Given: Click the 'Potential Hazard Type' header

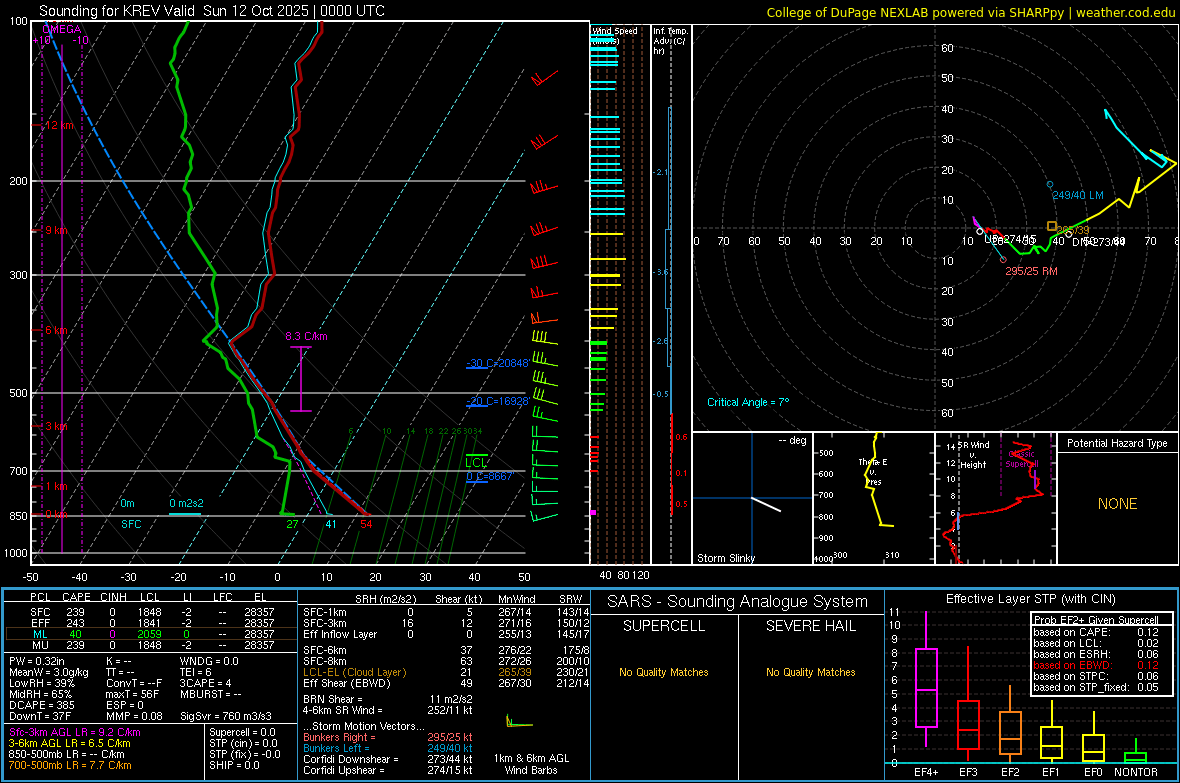Looking at the screenshot, I should coord(1117,443).
